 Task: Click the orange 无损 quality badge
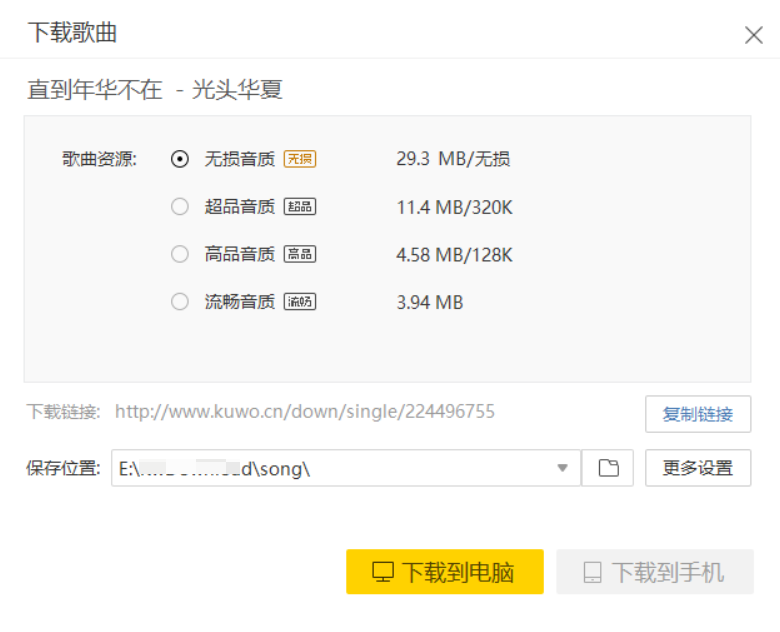tap(300, 159)
